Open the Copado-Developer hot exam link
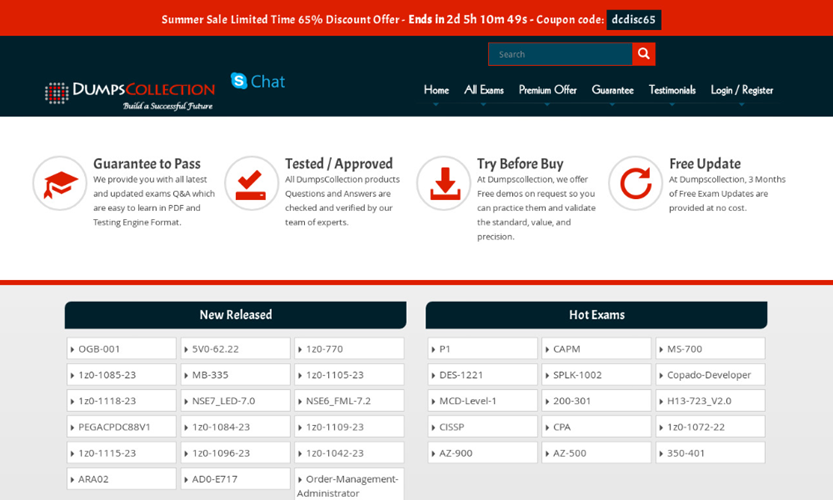The height and width of the screenshot is (500, 833). 710,375
